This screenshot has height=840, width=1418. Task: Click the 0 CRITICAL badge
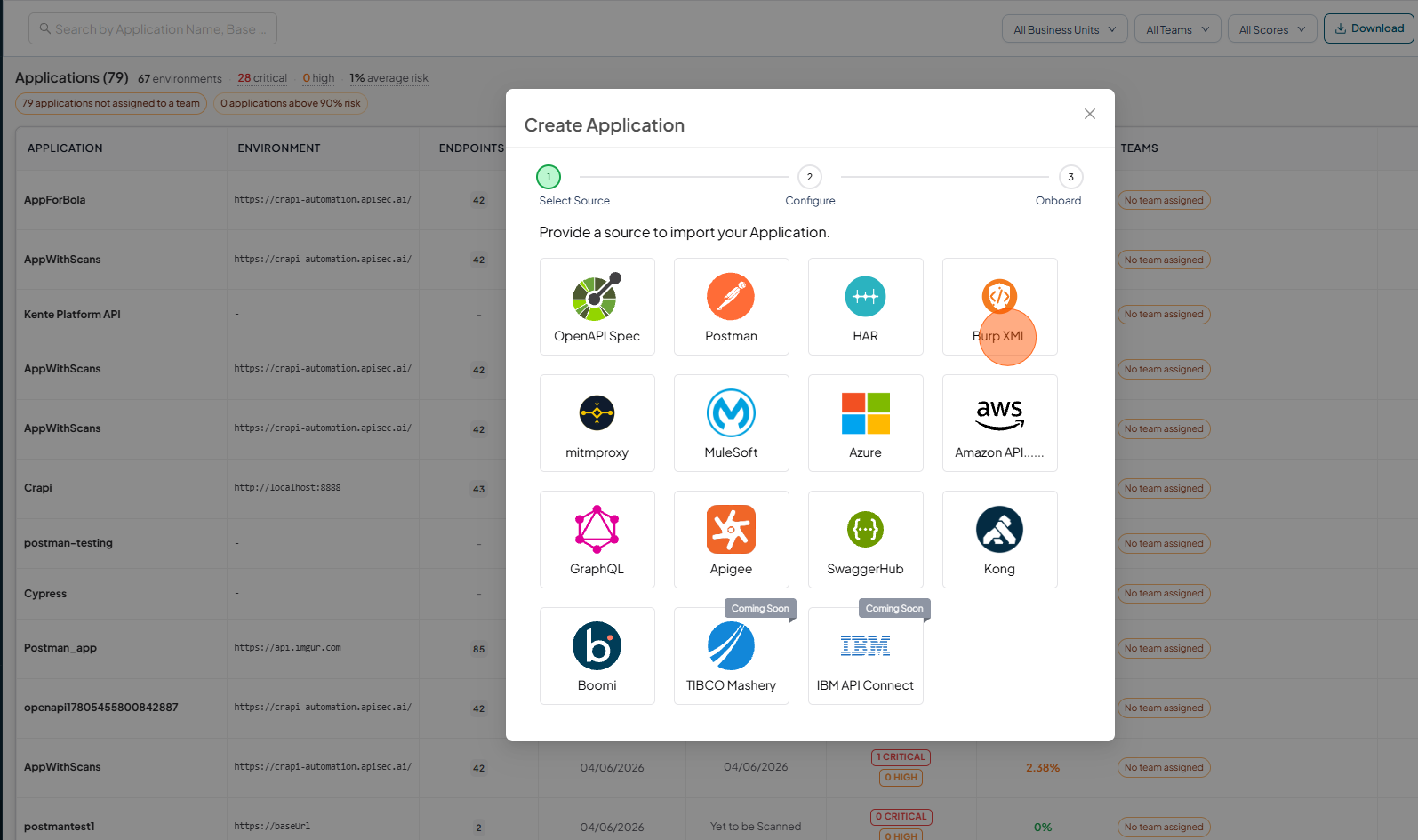tap(901, 817)
